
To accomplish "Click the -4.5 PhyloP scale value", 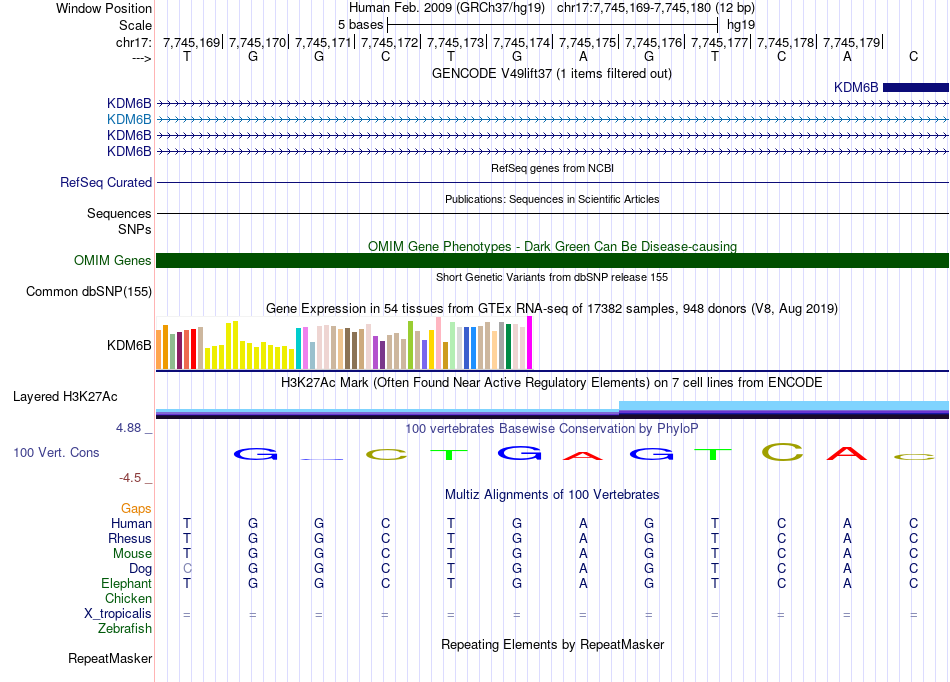I will (x=130, y=478).
